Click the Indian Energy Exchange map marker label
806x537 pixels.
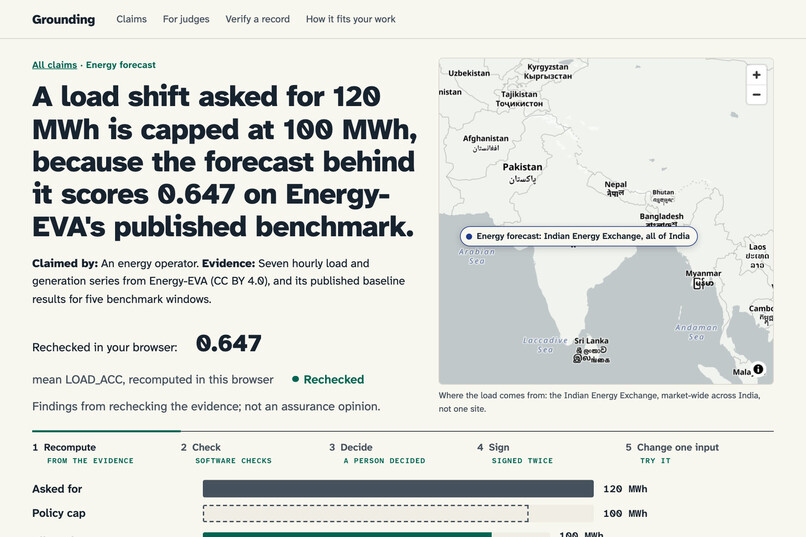pyautogui.click(x=579, y=236)
